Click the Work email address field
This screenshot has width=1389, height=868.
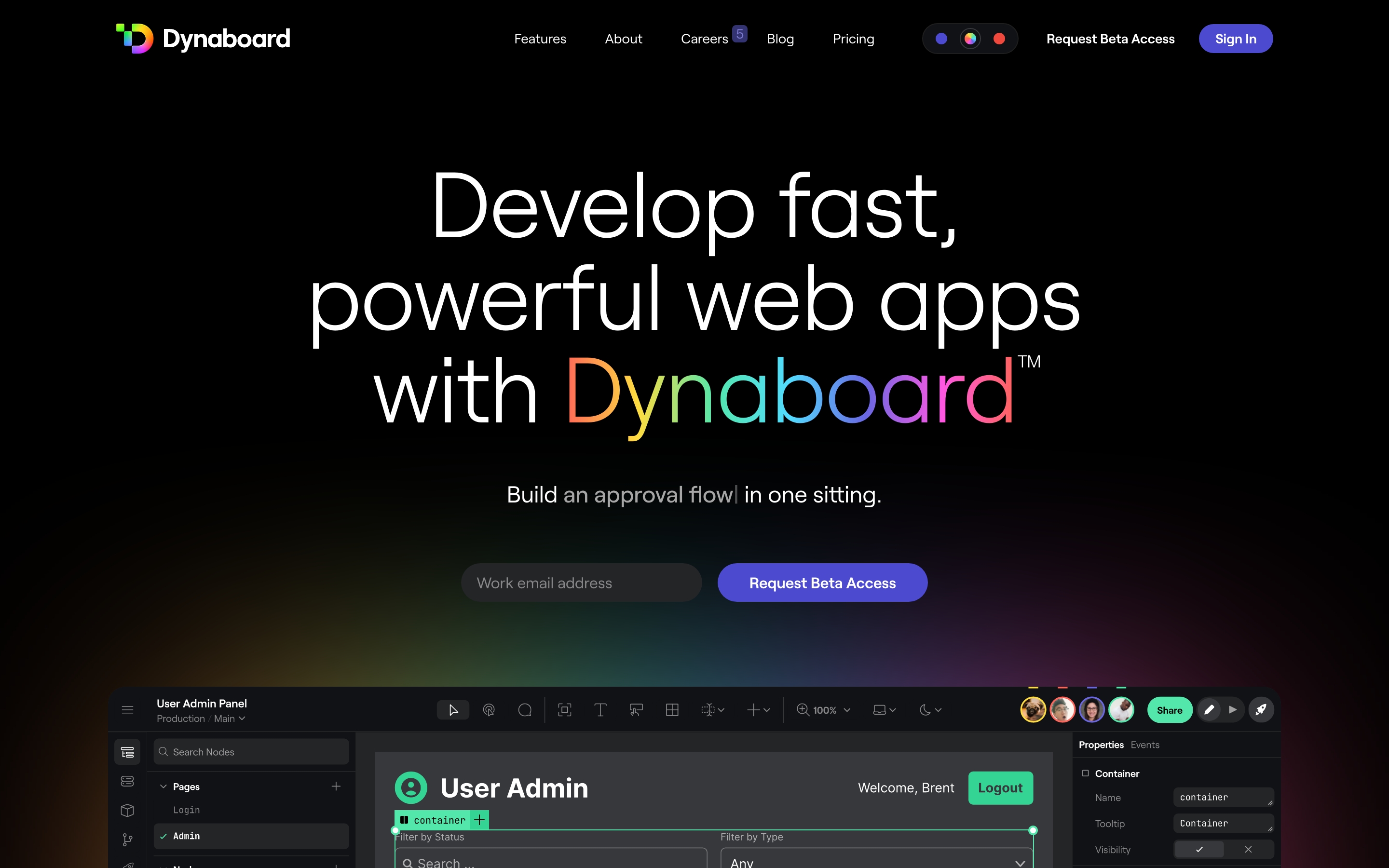581,583
